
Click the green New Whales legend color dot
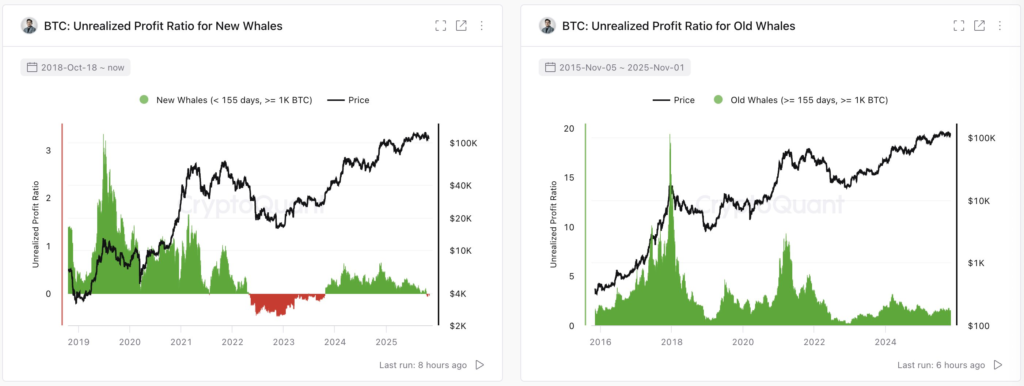pos(144,100)
